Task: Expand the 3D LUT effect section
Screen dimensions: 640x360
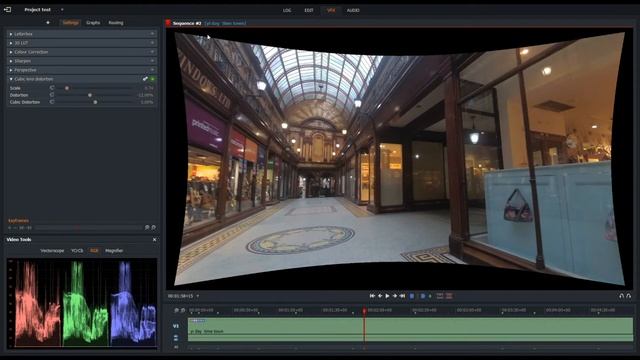Action: (x=11, y=43)
